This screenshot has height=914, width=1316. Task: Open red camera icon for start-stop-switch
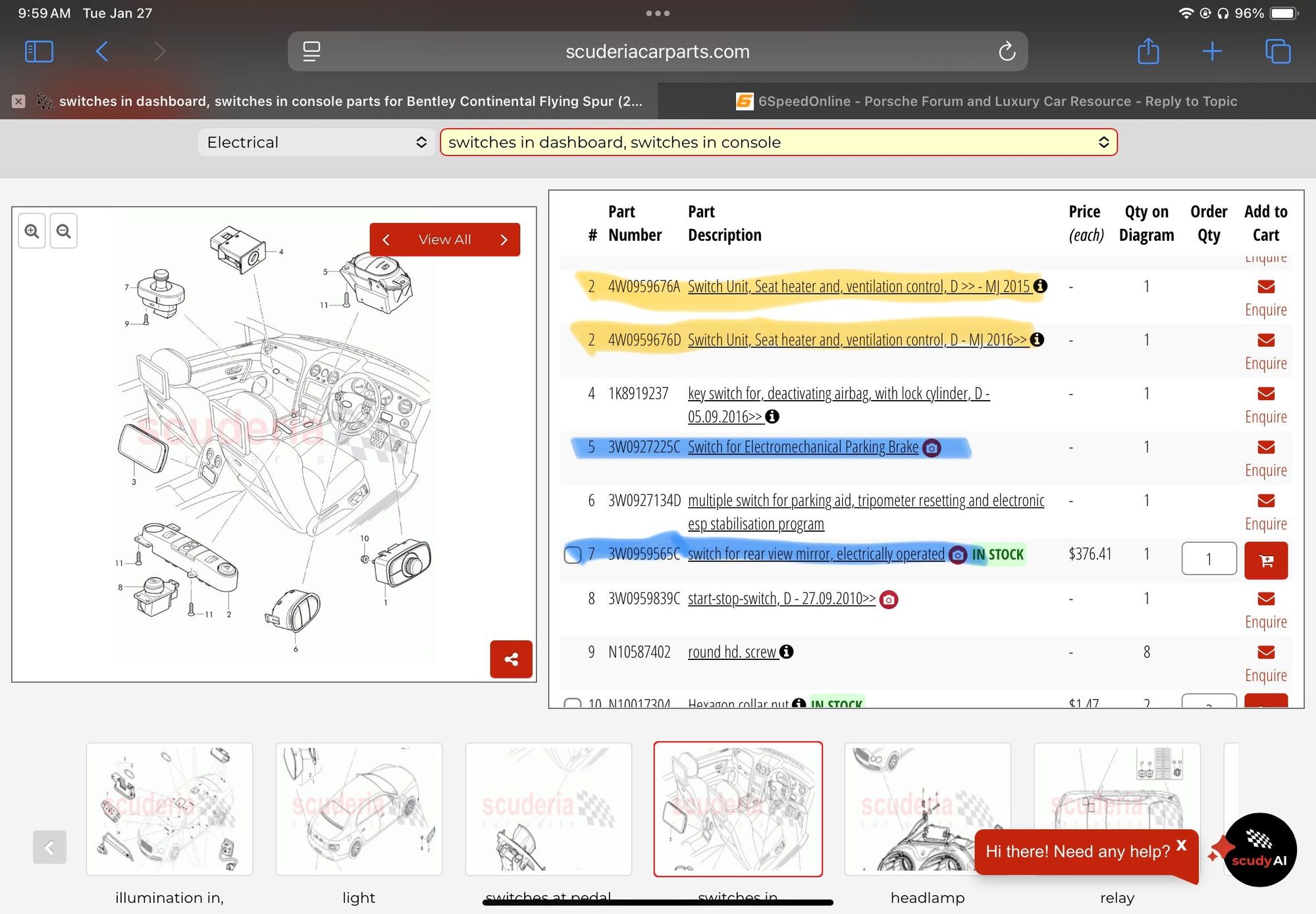pyautogui.click(x=888, y=599)
